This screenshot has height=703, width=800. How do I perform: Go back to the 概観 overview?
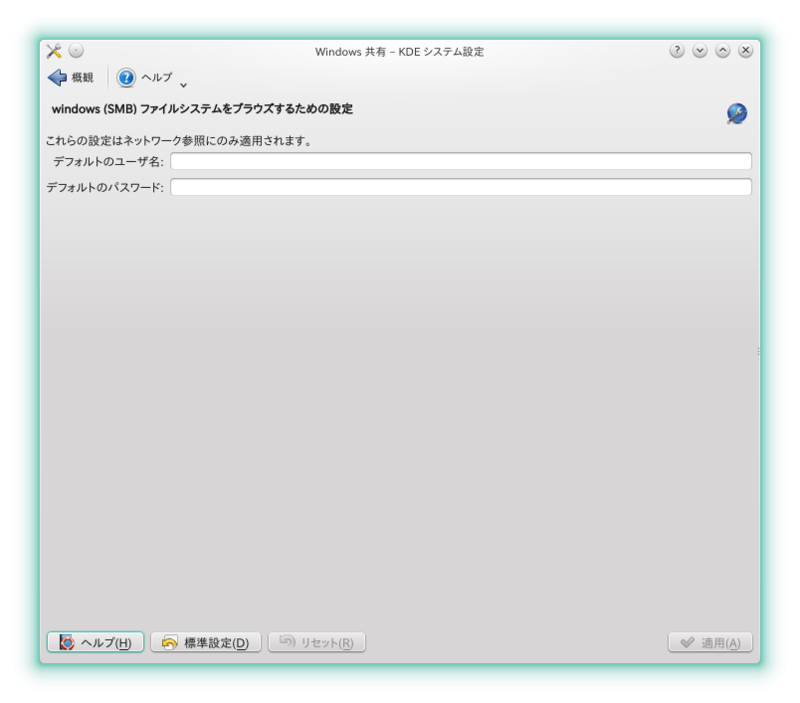[71, 78]
